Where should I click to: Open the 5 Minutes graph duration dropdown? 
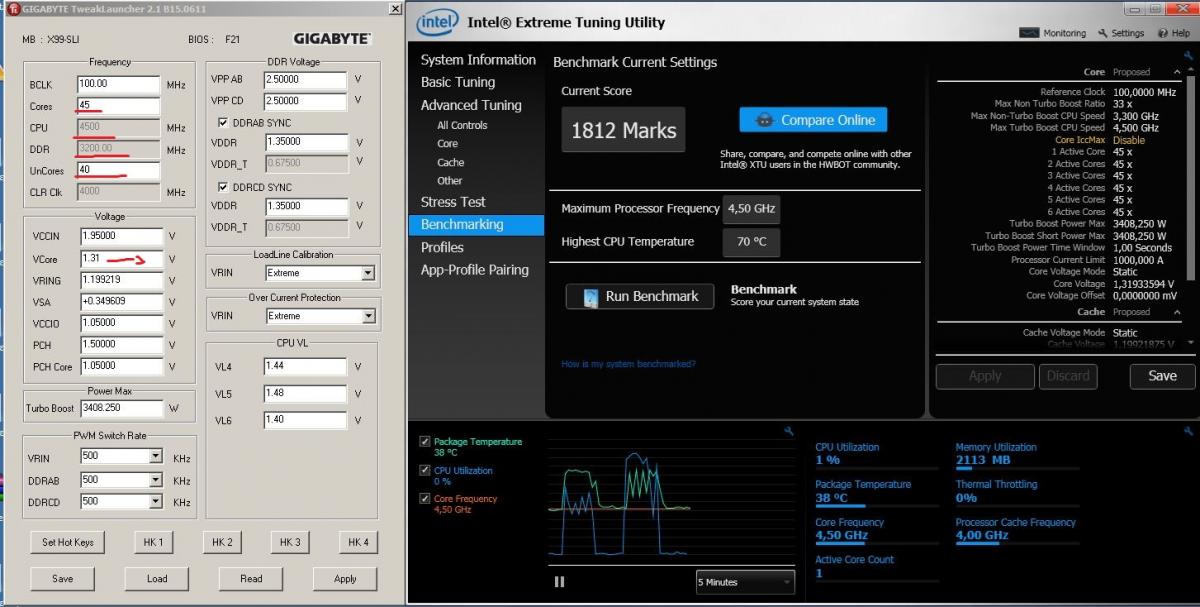pyautogui.click(x=745, y=582)
